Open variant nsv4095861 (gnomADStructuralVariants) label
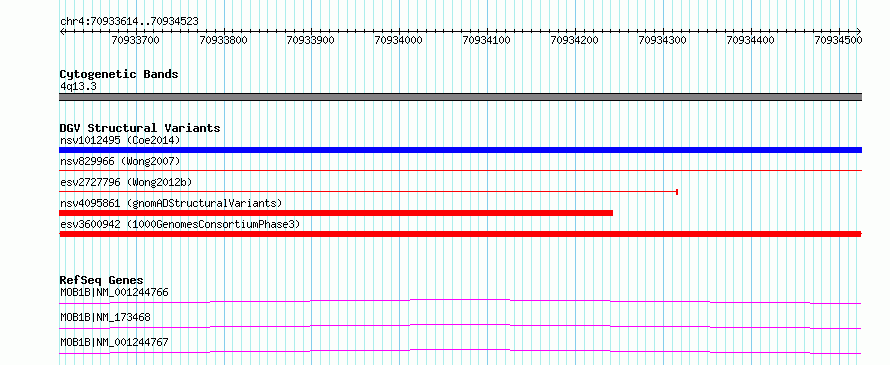The image size is (890, 365). click(171, 203)
